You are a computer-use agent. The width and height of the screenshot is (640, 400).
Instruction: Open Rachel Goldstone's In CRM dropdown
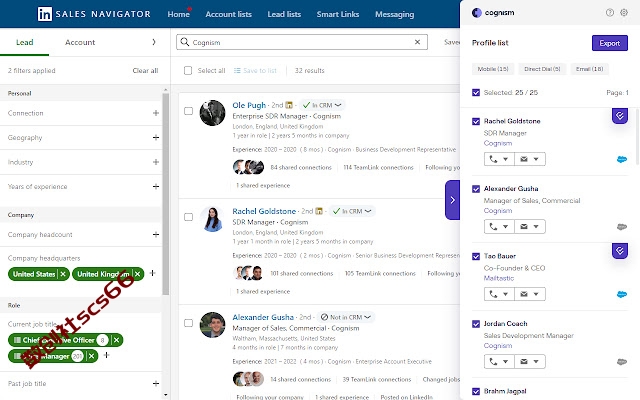click(352, 211)
